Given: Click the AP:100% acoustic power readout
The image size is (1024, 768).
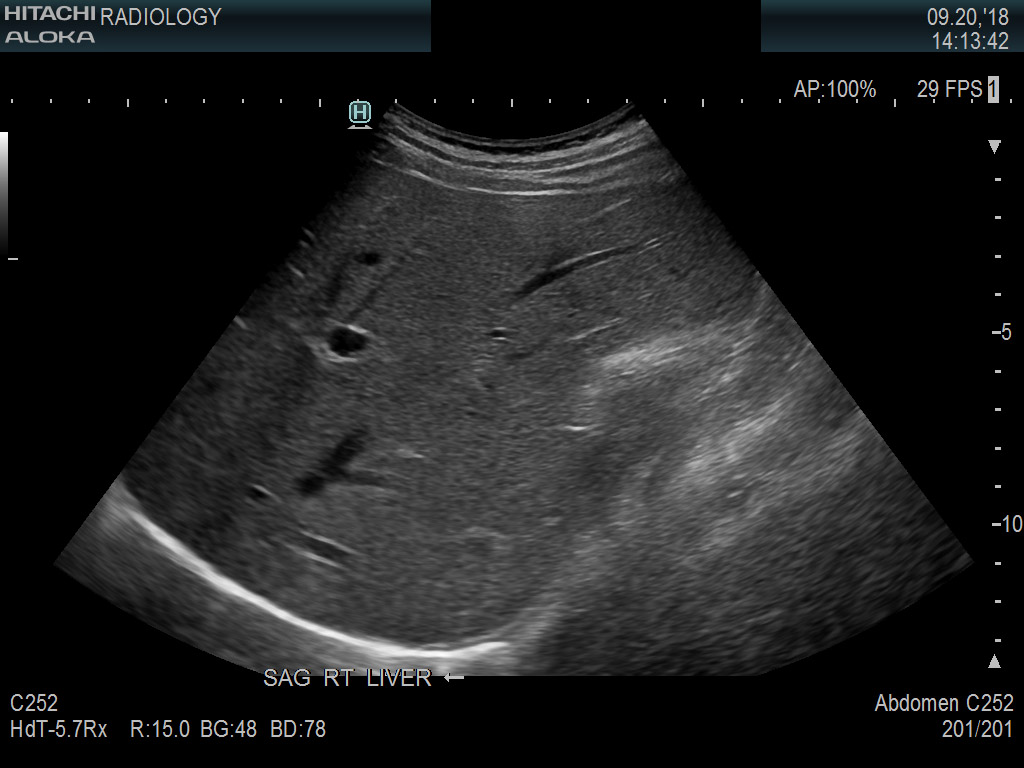Looking at the screenshot, I should pyautogui.click(x=834, y=90).
